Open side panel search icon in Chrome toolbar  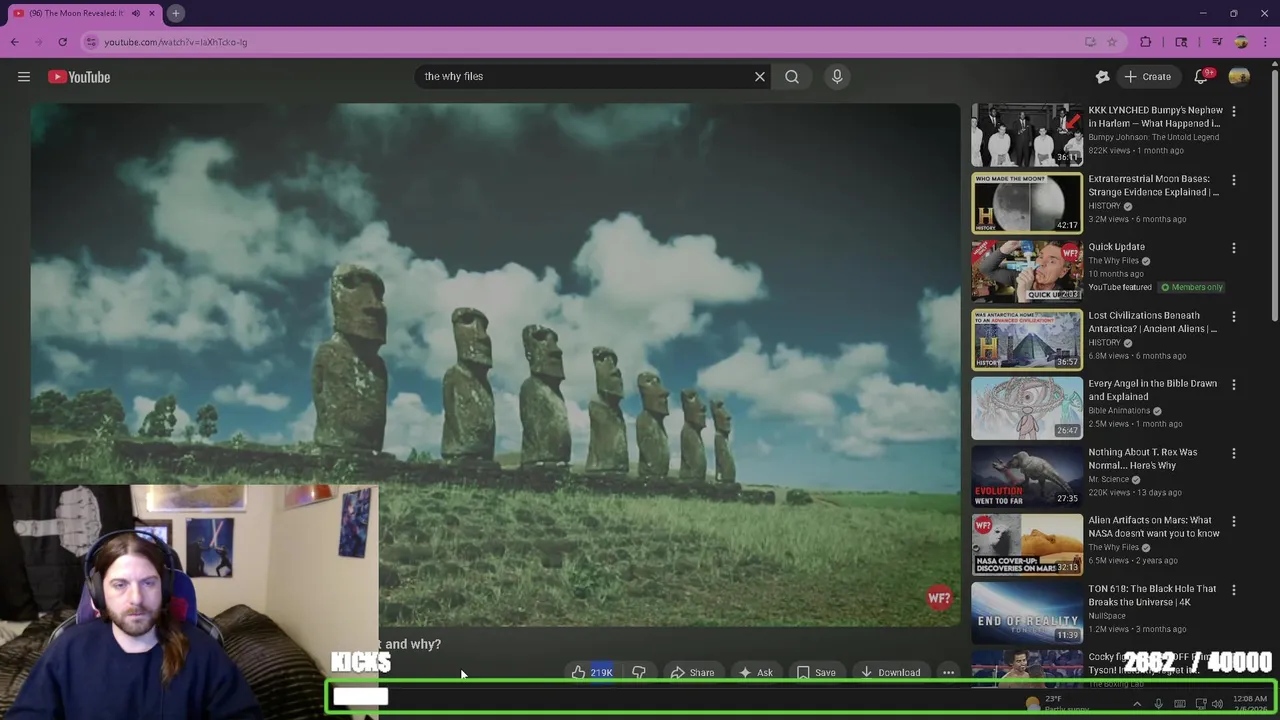(1181, 42)
